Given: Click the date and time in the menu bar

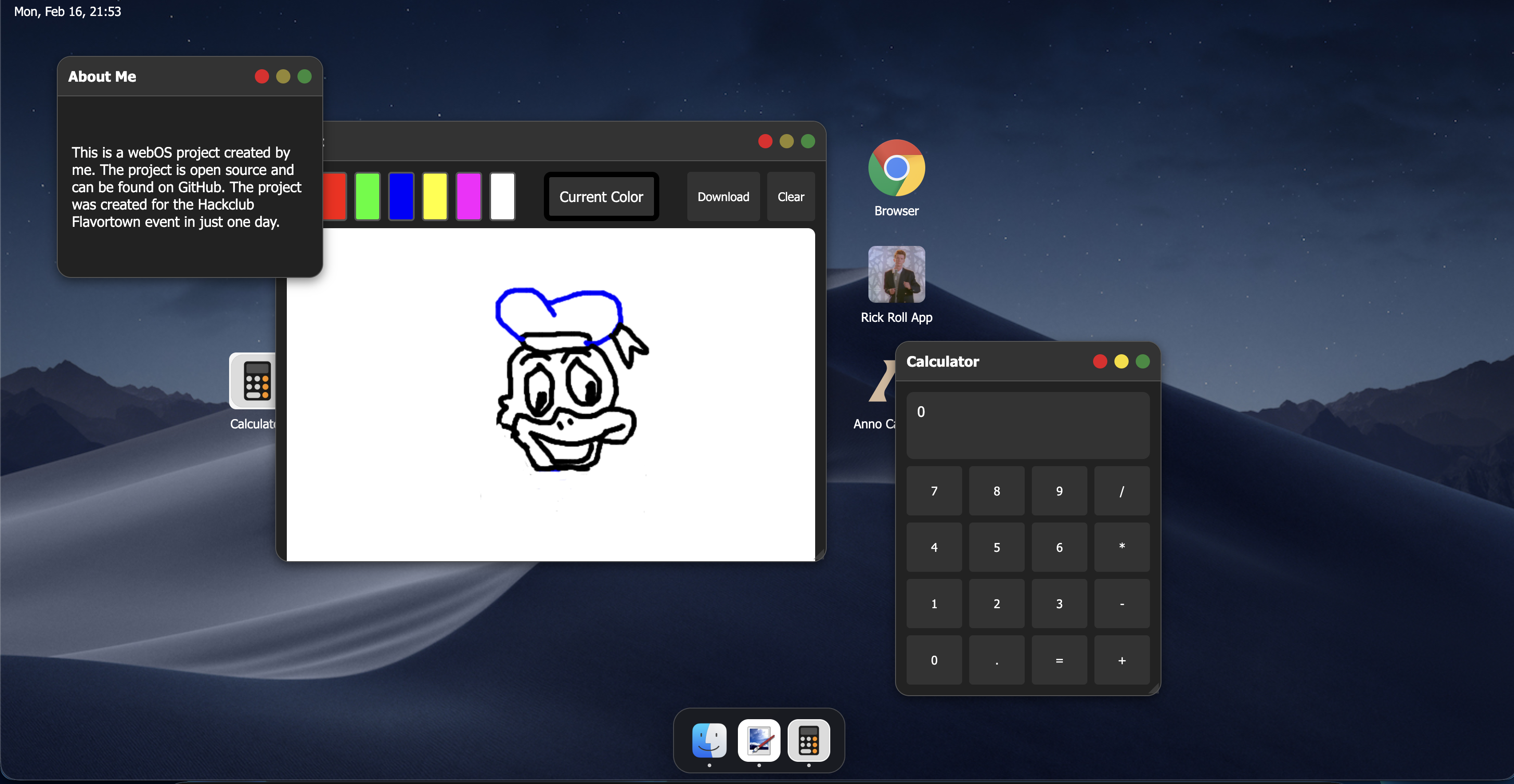Looking at the screenshot, I should (67, 12).
